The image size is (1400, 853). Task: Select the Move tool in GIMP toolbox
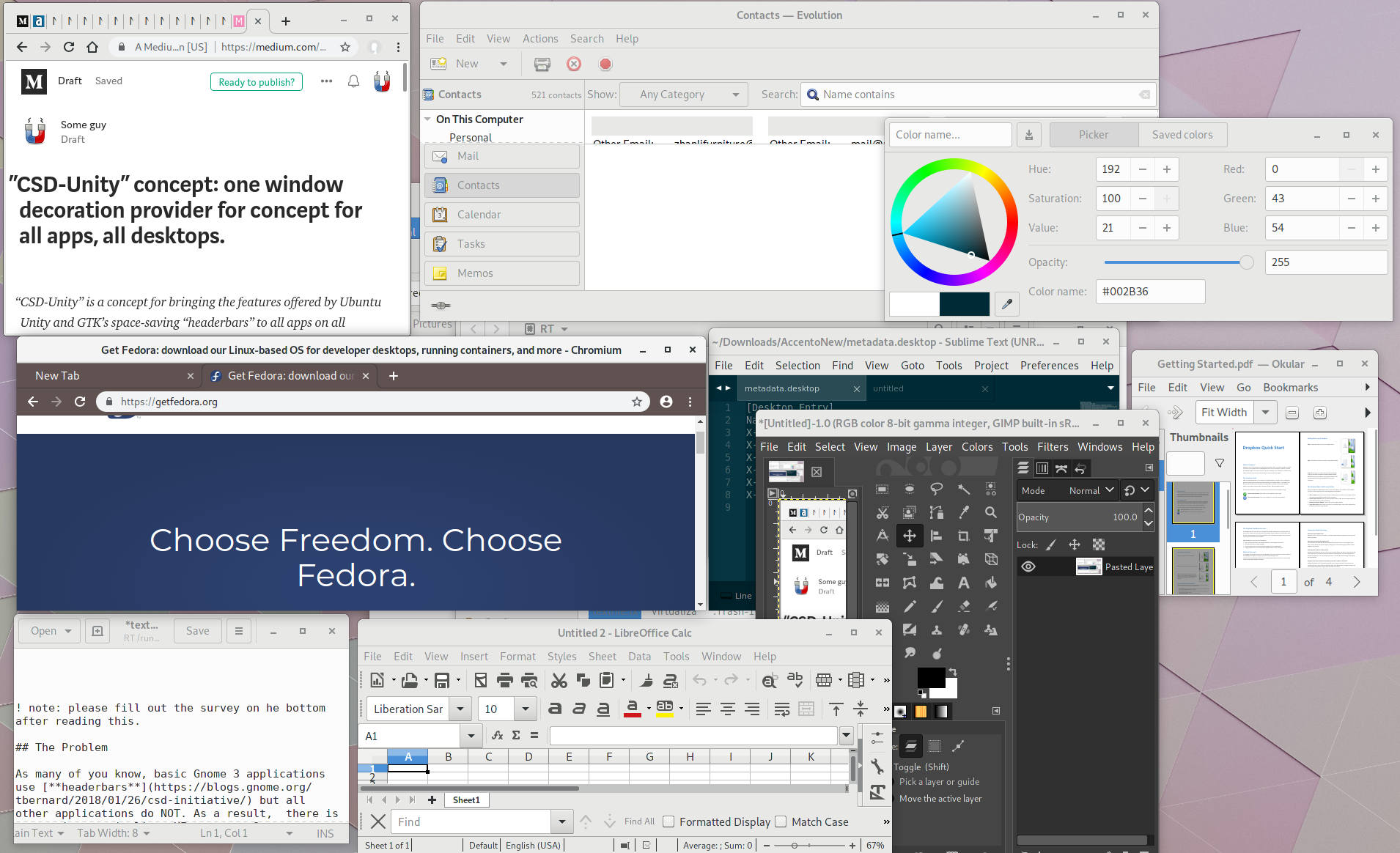tap(910, 536)
